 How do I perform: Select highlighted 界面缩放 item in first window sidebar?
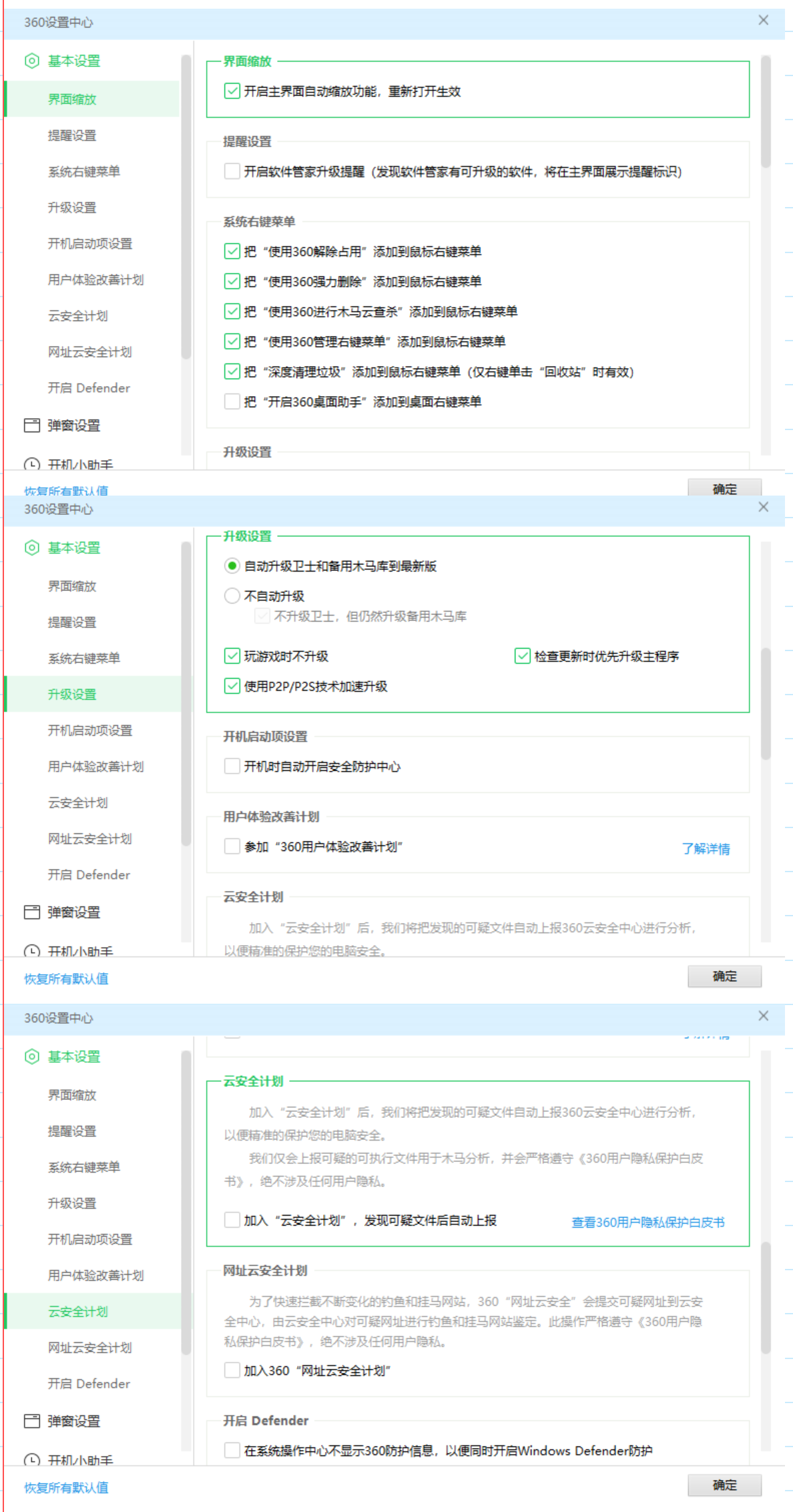pyautogui.click(x=92, y=99)
